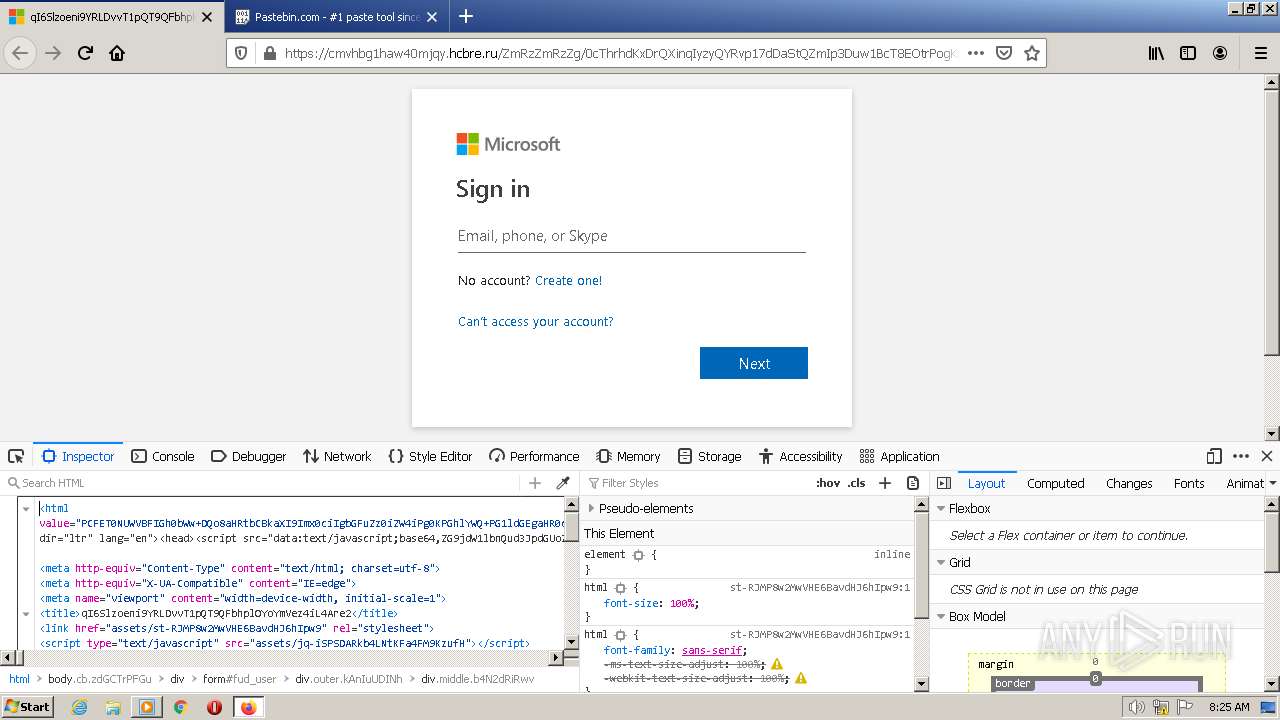Grab a color with the eyedropper
The width and height of the screenshot is (1280, 720).
point(563,483)
